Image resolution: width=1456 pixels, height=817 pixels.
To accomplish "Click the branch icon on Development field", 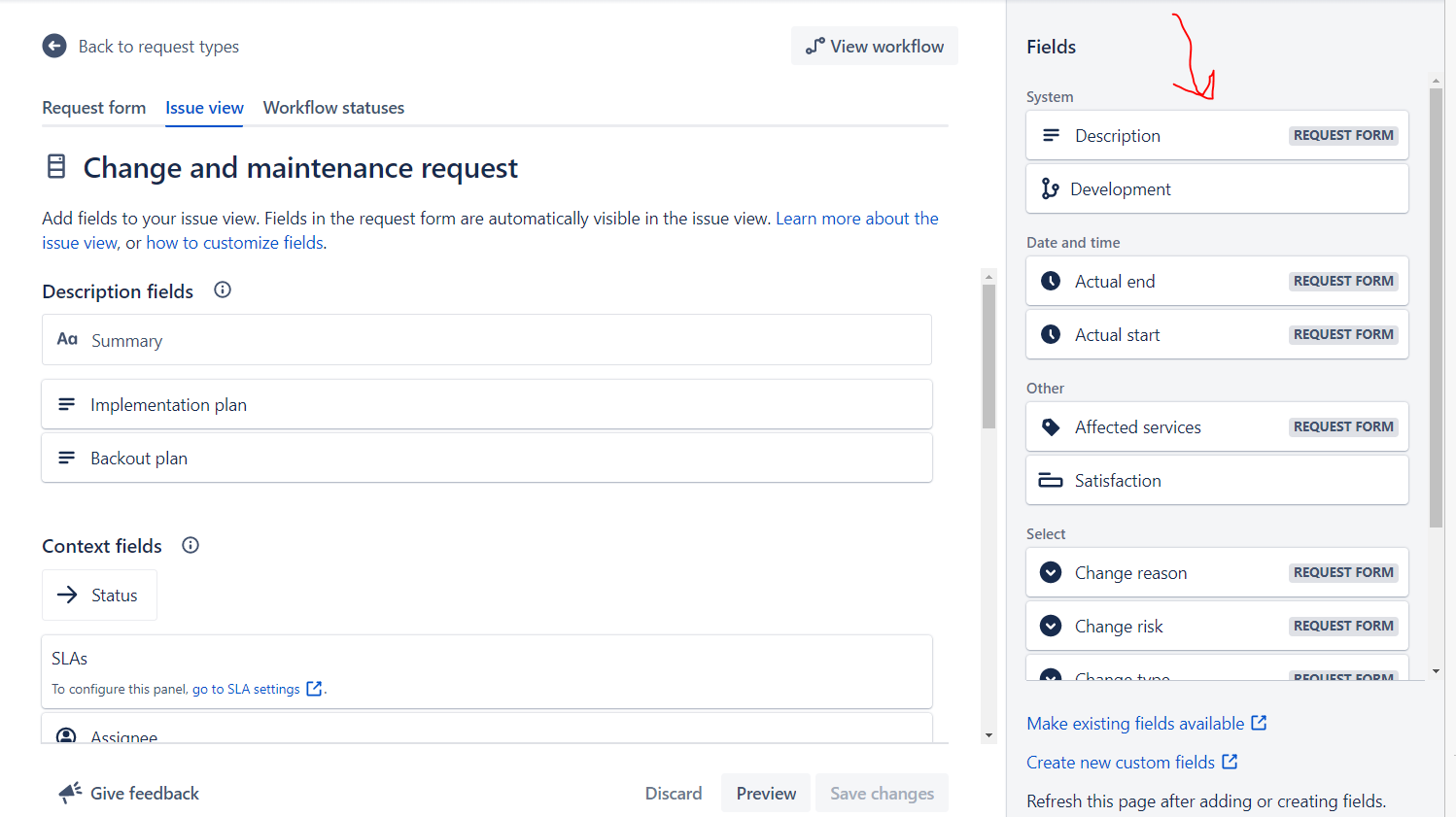I will [1051, 188].
